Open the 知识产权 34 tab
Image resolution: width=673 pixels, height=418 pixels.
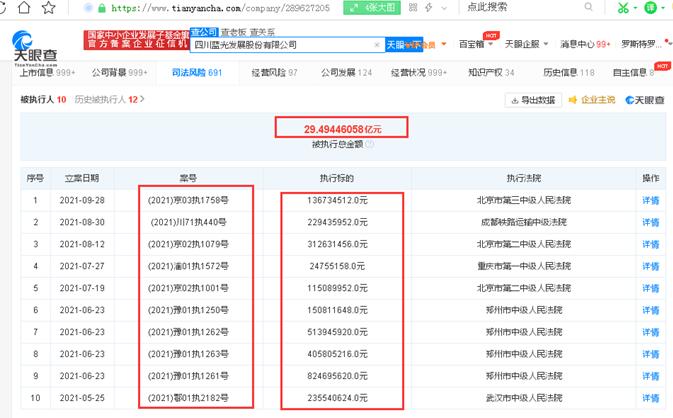coord(491,73)
